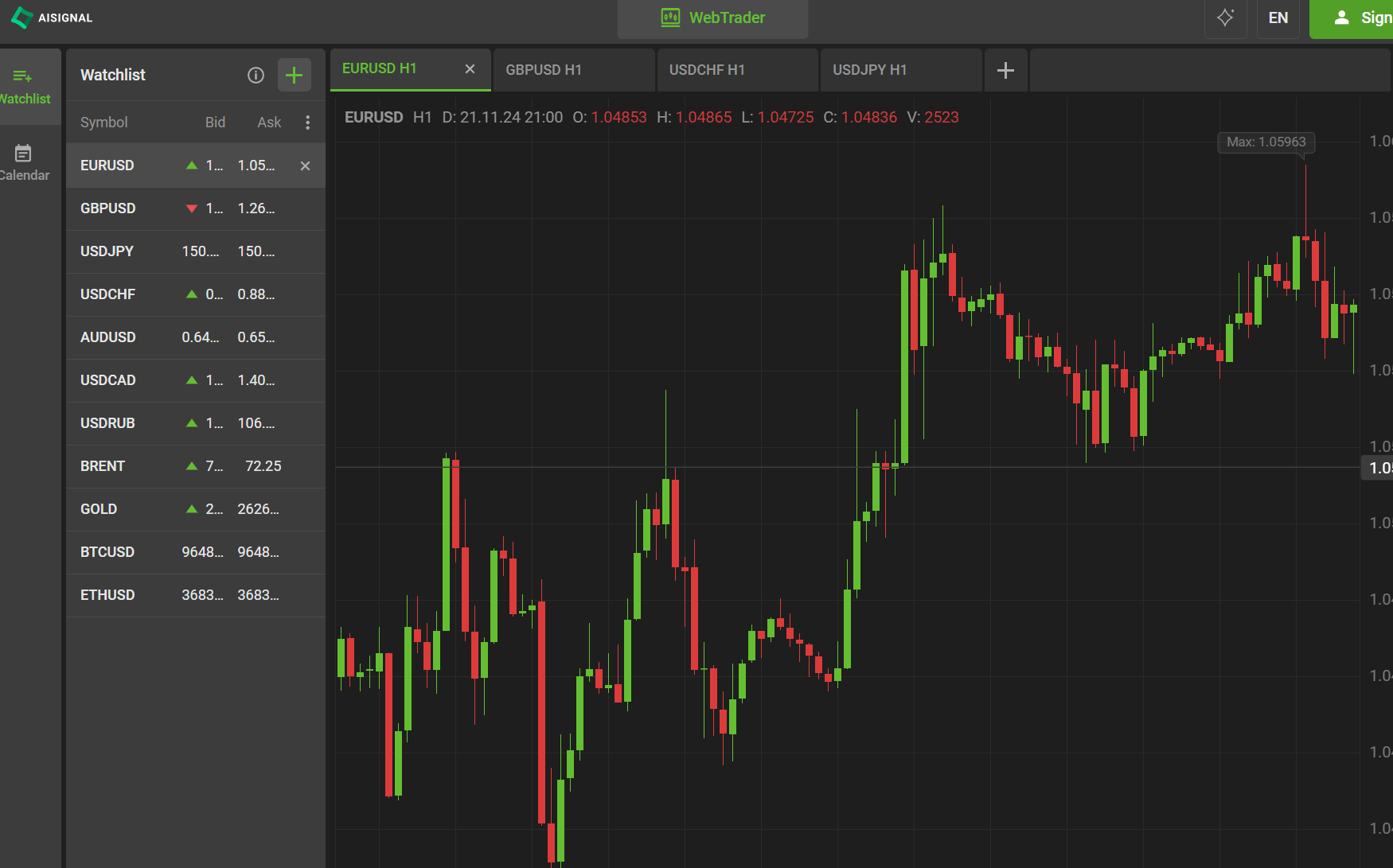
Task: Click the Max: 1.05963 price label
Action: 1266,142
